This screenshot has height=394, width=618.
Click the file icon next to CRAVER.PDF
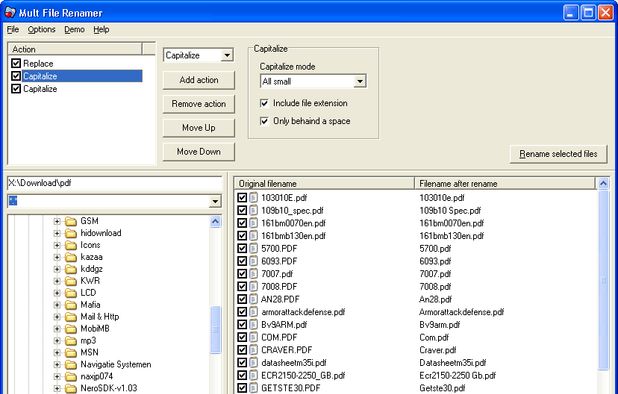click(253, 350)
